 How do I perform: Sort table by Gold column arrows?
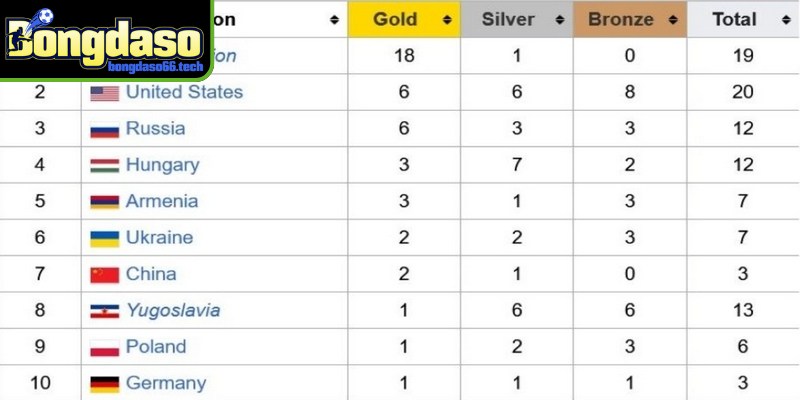[444, 20]
